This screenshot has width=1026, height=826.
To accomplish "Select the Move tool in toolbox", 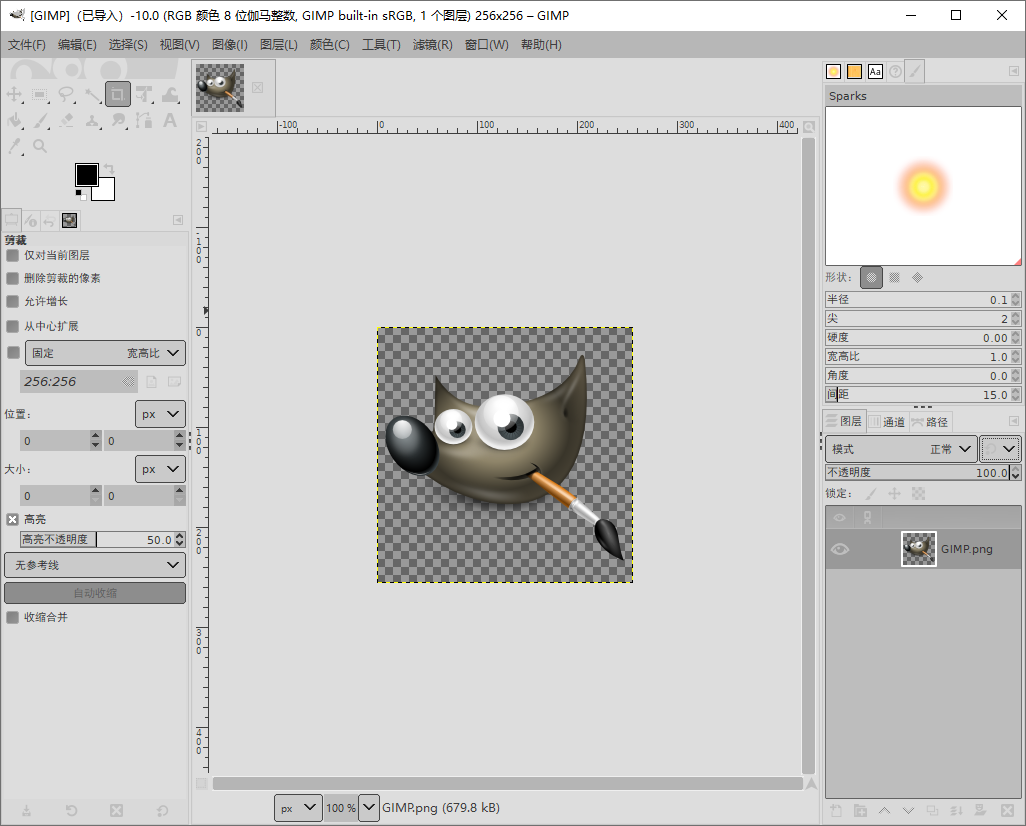I will (15, 95).
